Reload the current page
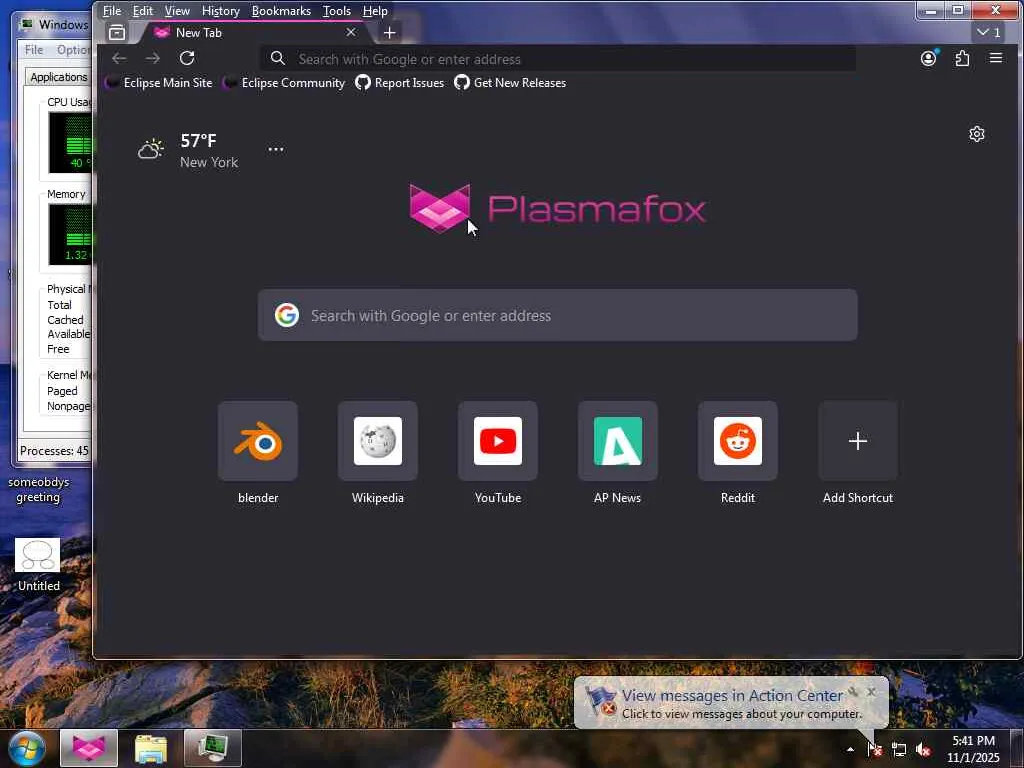The width and height of the screenshot is (1024, 768). tap(187, 59)
